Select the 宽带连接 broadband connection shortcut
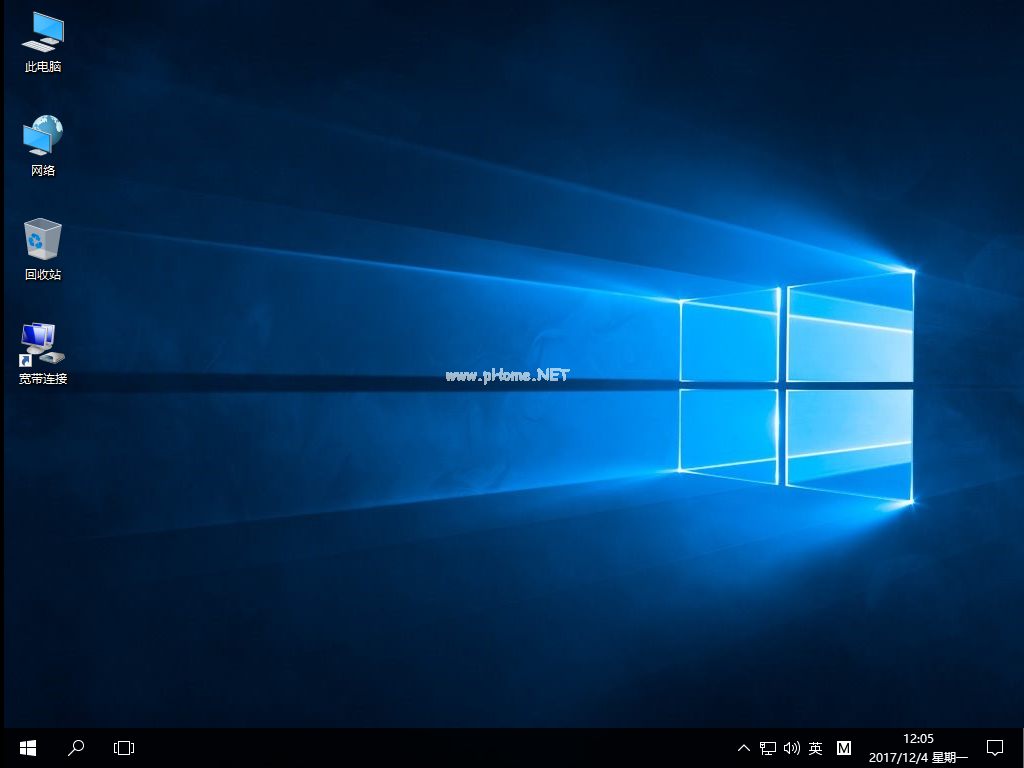 pyautogui.click(x=42, y=344)
